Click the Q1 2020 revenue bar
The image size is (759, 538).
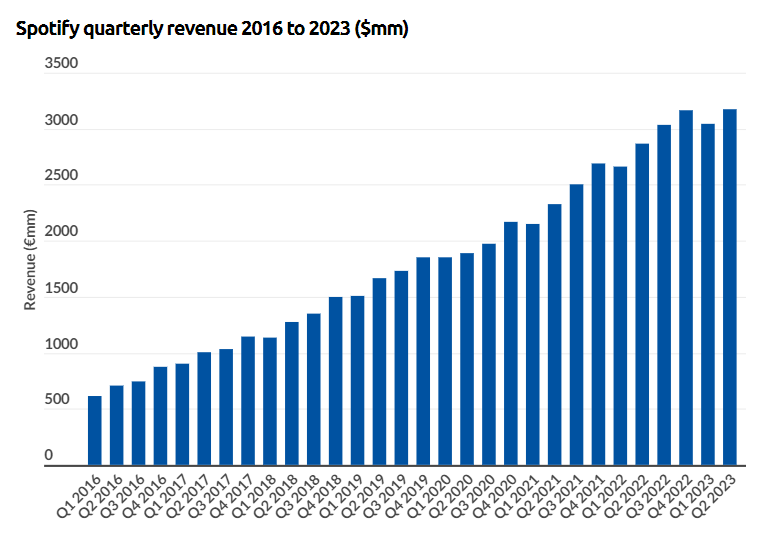tap(445, 361)
